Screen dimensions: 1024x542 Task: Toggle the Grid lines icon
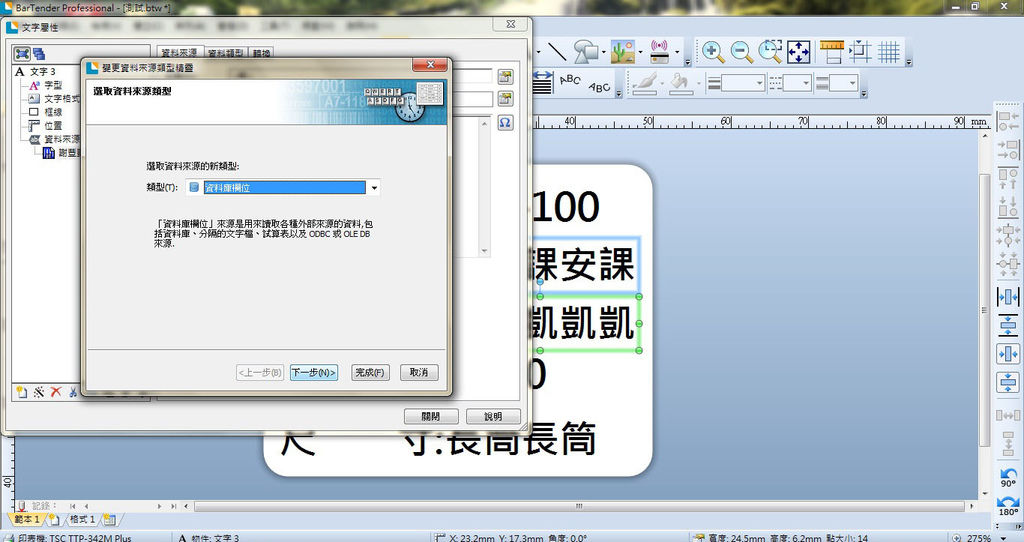click(x=889, y=52)
